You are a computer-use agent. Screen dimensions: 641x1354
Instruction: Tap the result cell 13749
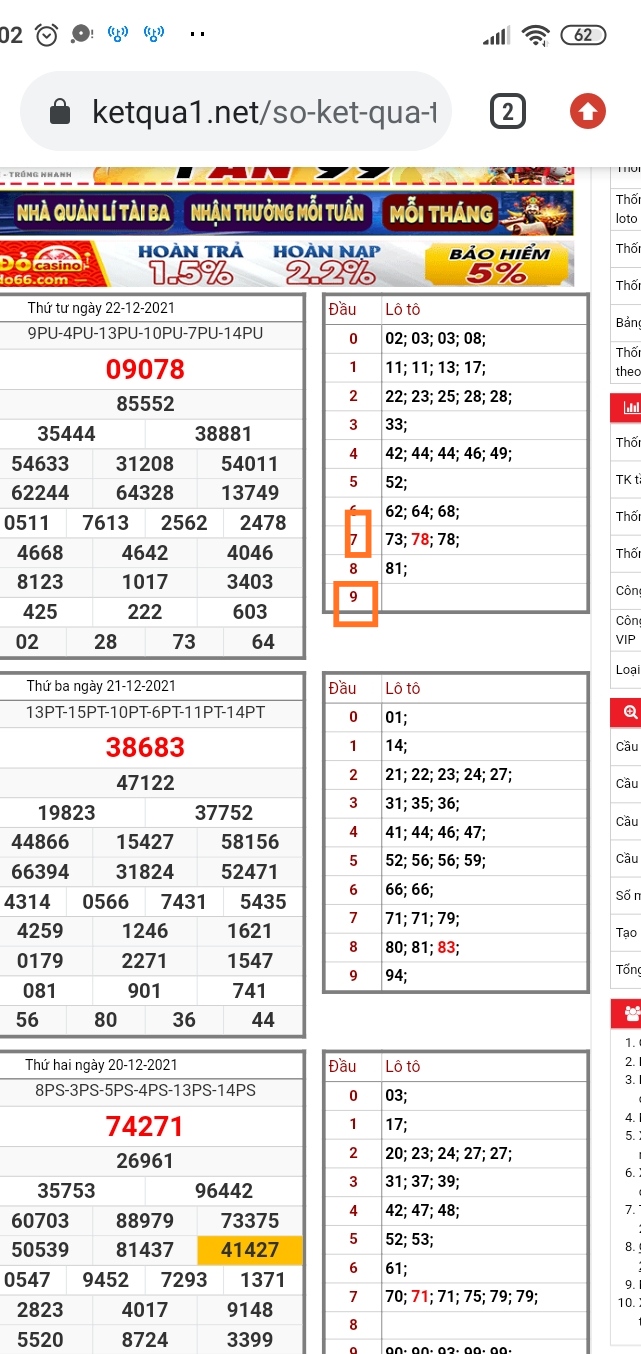click(250, 493)
